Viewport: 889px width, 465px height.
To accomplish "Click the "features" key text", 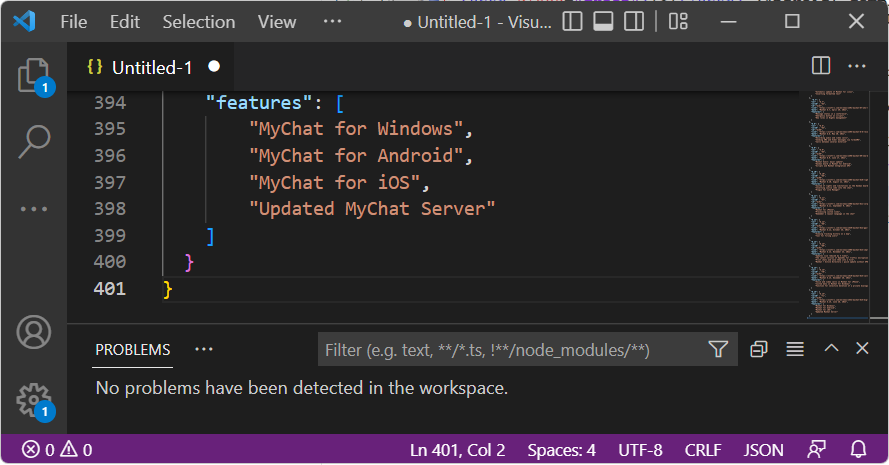I will click(x=259, y=103).
